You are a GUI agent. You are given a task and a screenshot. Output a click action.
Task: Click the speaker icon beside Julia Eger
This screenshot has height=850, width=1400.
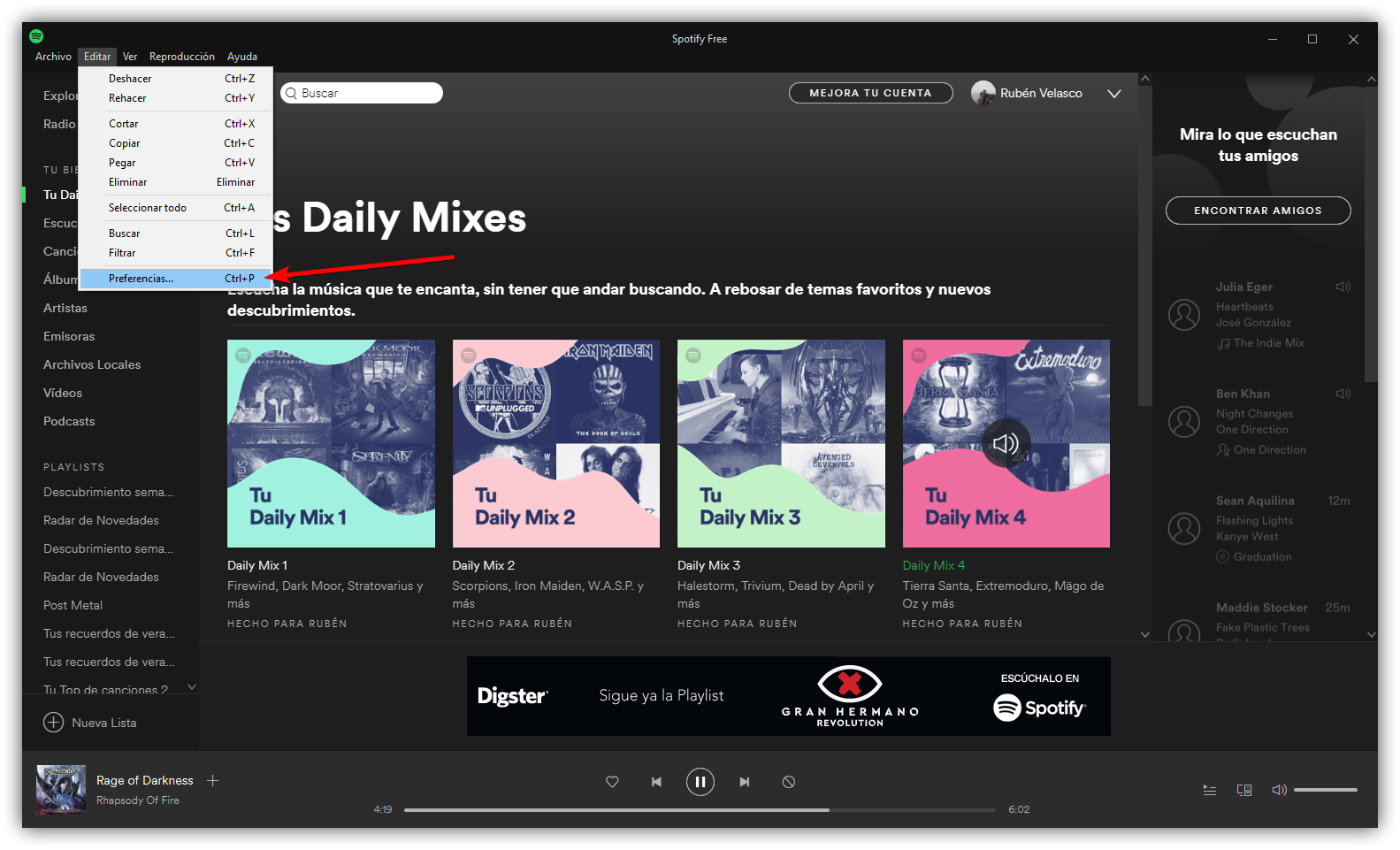[1343, 287]
